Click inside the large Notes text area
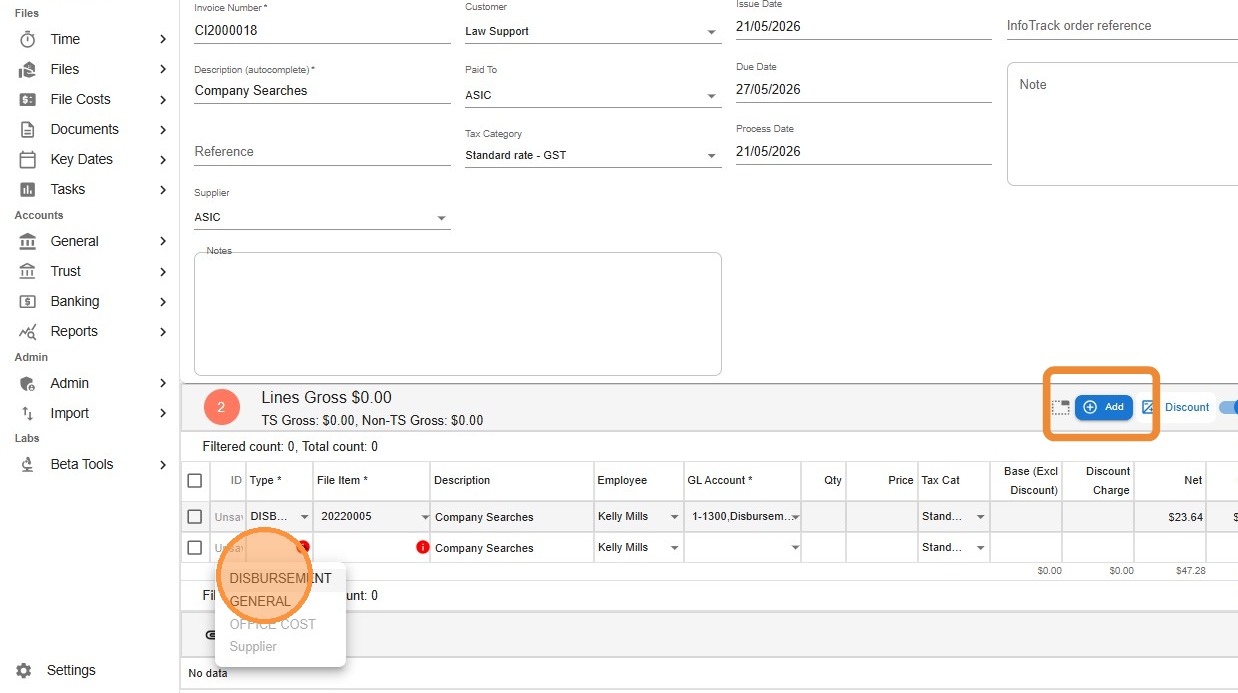 click(458, 314)
